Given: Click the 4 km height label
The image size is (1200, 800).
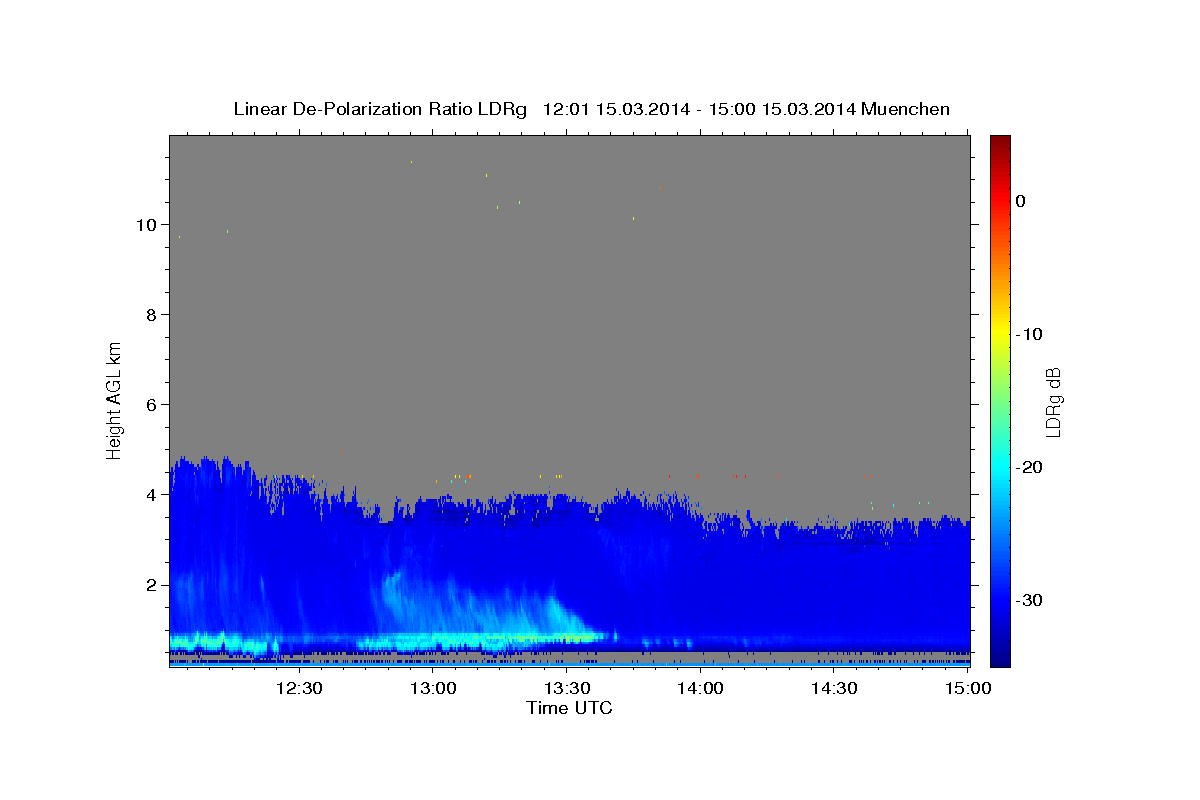Looking at the screenshot, I should tap(152, 495).
